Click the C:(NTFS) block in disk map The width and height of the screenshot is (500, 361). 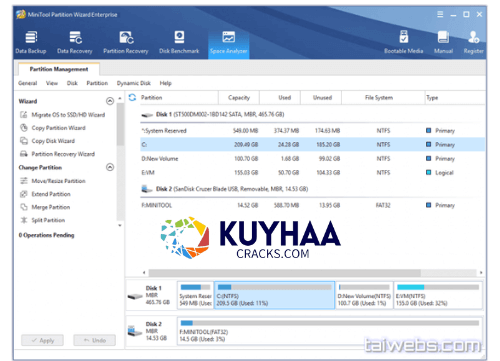tap(274, 295)
